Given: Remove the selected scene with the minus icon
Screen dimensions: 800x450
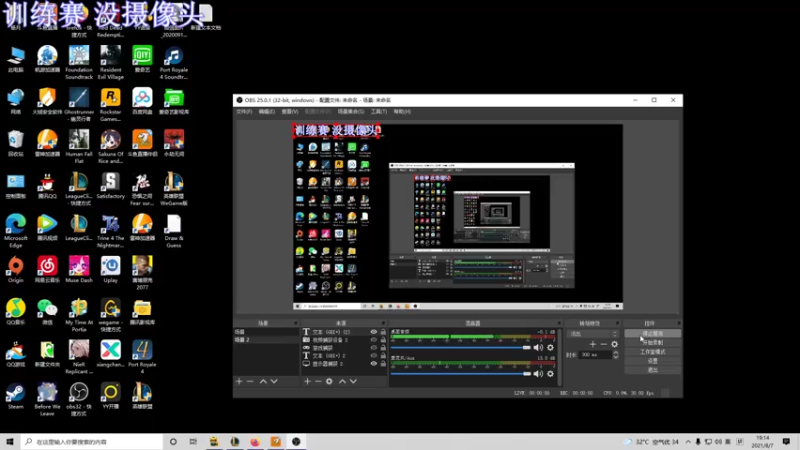Looking at the screenshot, I should pos(250,381).
